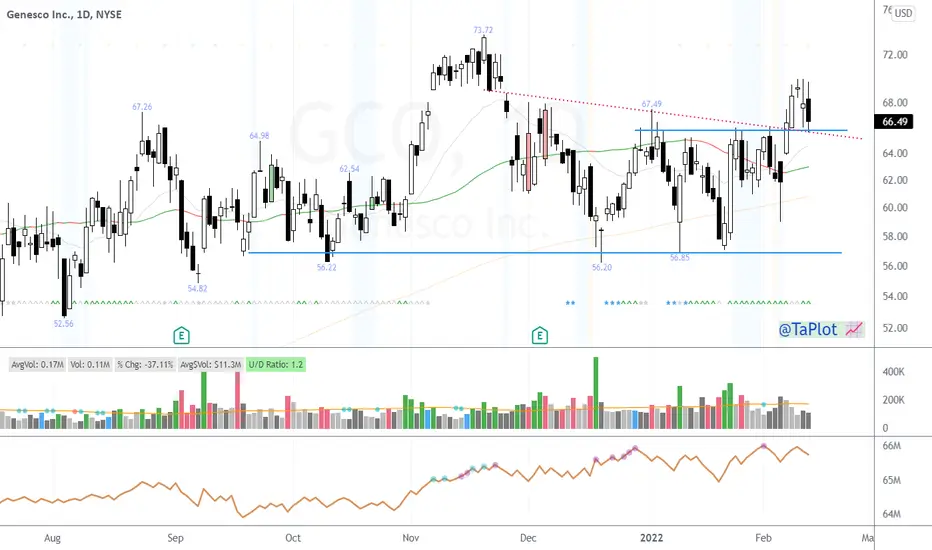Select the 62.54 price label
The width and height of the screenshot is (932, 550).
[x=350, y=169]
